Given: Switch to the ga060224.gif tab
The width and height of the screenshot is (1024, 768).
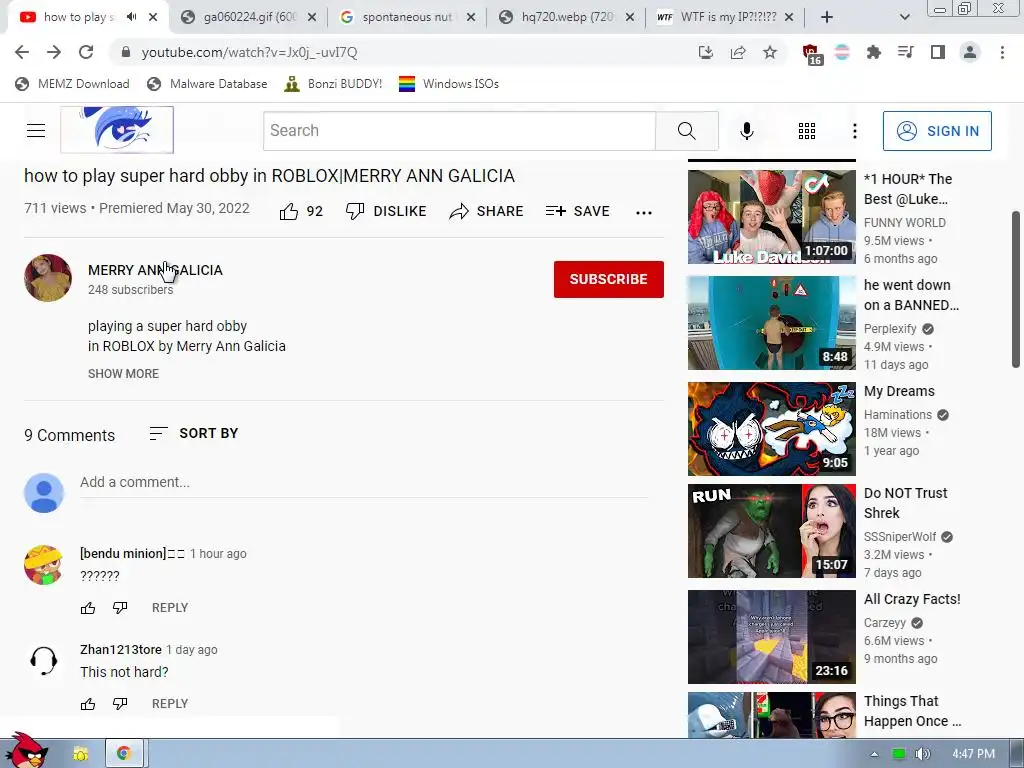Looking at the screenshot, I should click(249, 17).
